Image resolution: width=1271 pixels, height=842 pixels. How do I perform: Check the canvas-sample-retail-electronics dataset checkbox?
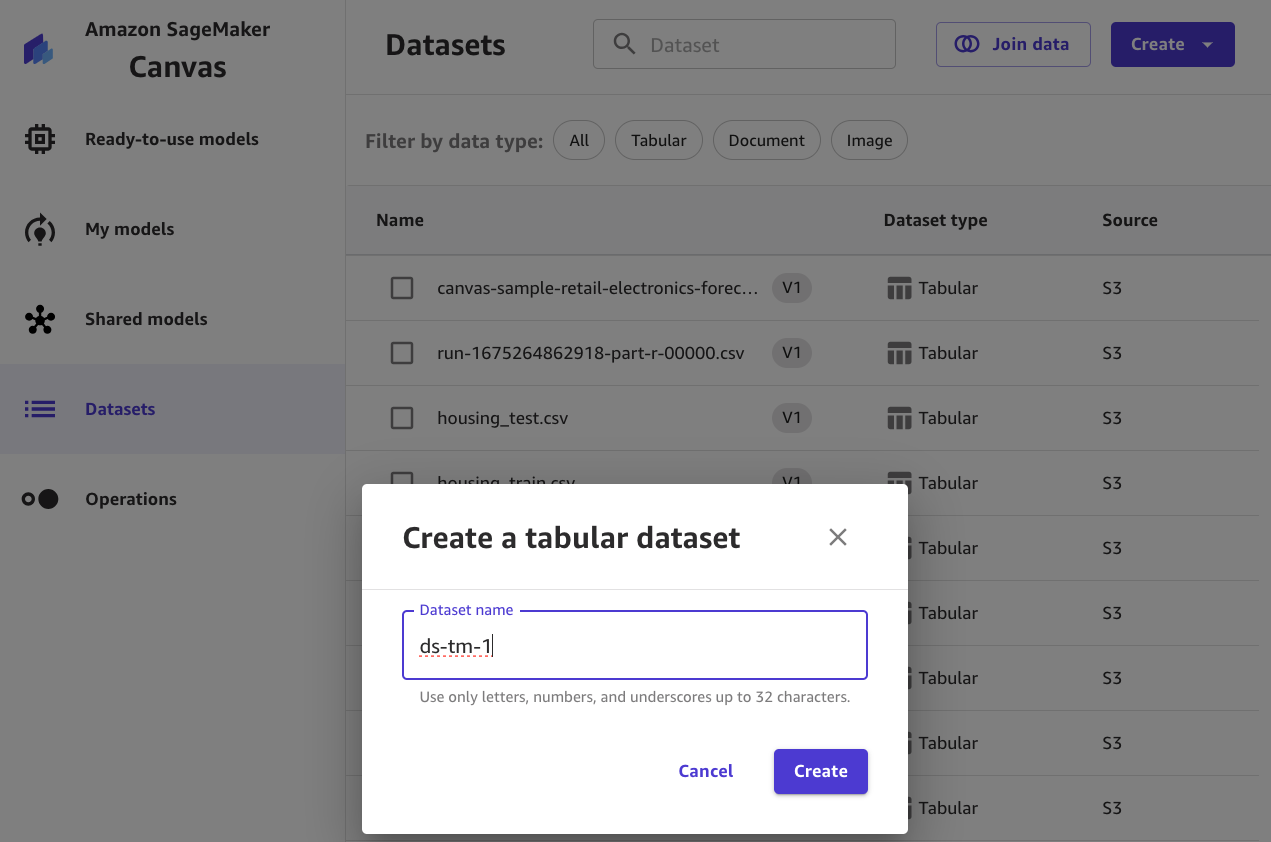(402, 288)
